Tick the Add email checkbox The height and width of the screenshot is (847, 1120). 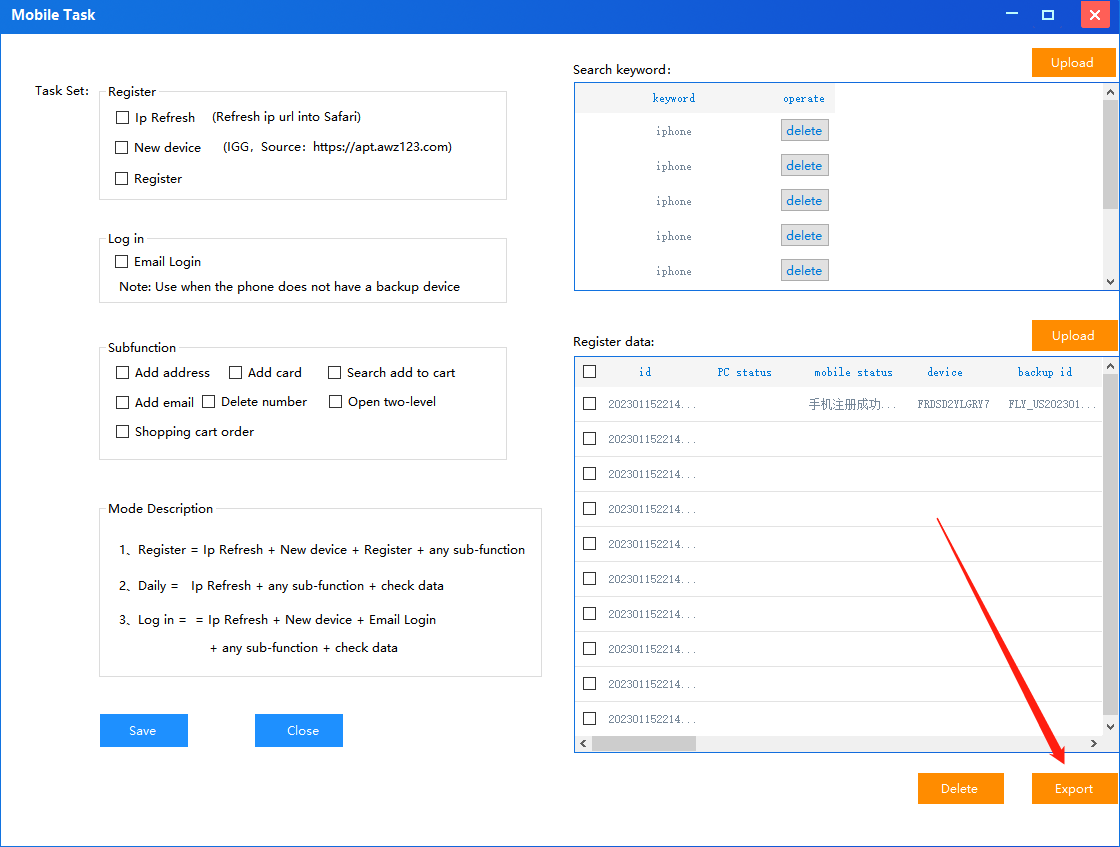(122, 402)
